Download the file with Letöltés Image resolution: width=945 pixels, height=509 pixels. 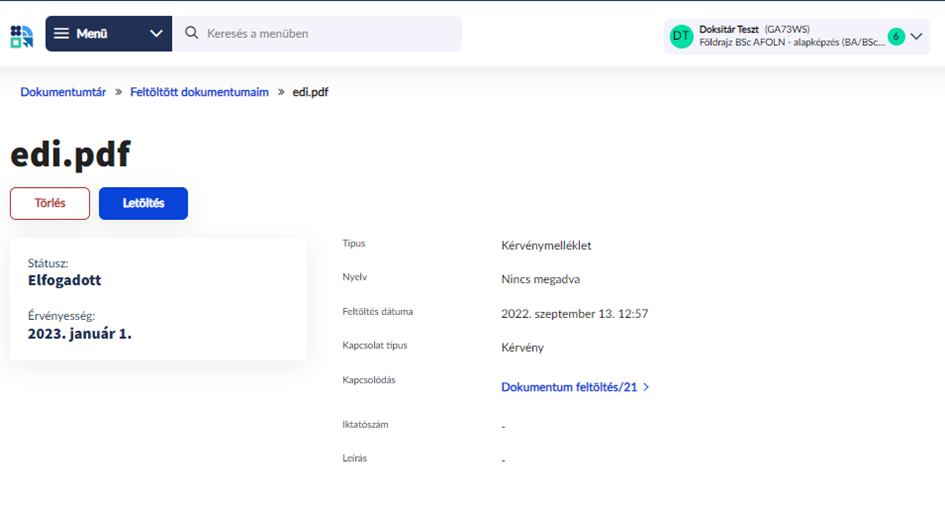click(143, 203)
